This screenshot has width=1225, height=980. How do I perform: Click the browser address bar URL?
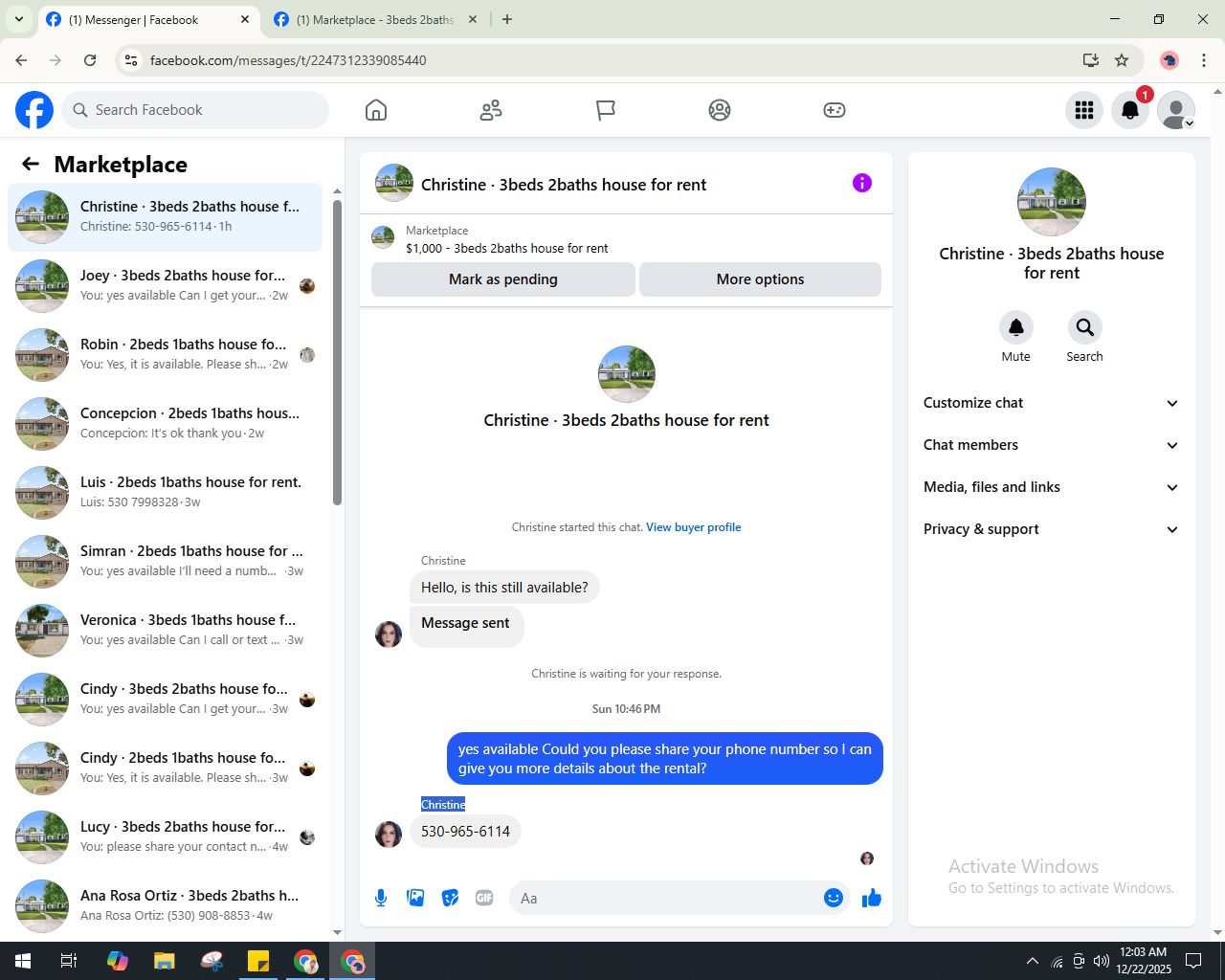pos(288,60)
